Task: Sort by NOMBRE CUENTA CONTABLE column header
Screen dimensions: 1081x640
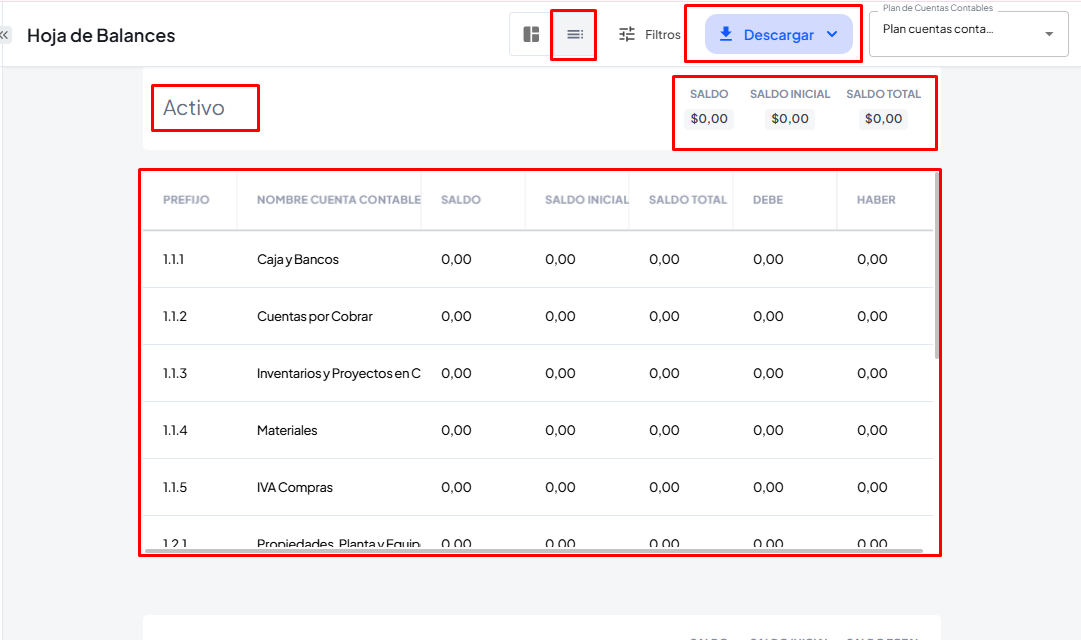Action: click(339, 200)
